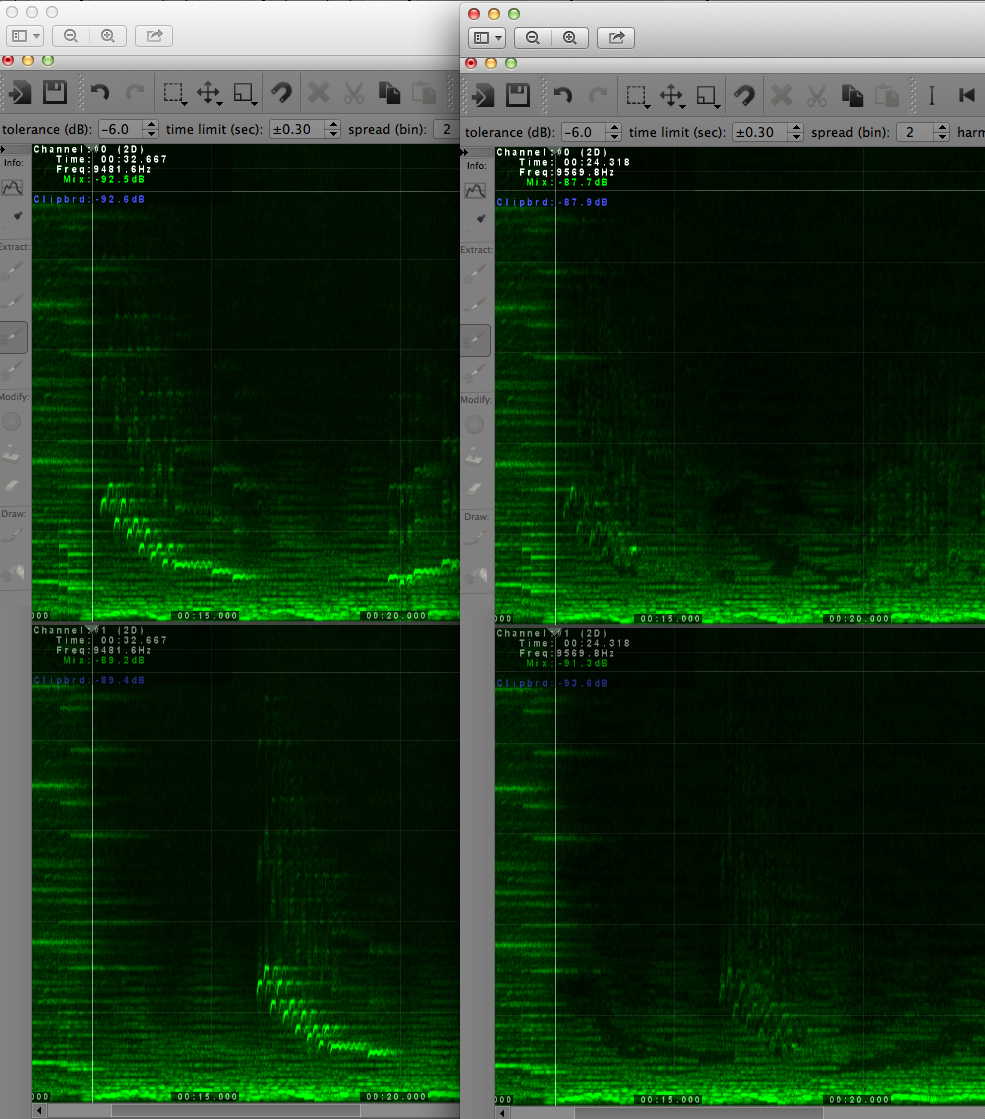Image resolution: width=985 pixels, height=1119 pixels.
Task: Select the concentric circles Modify tool in left window
Action: point(12,422)
